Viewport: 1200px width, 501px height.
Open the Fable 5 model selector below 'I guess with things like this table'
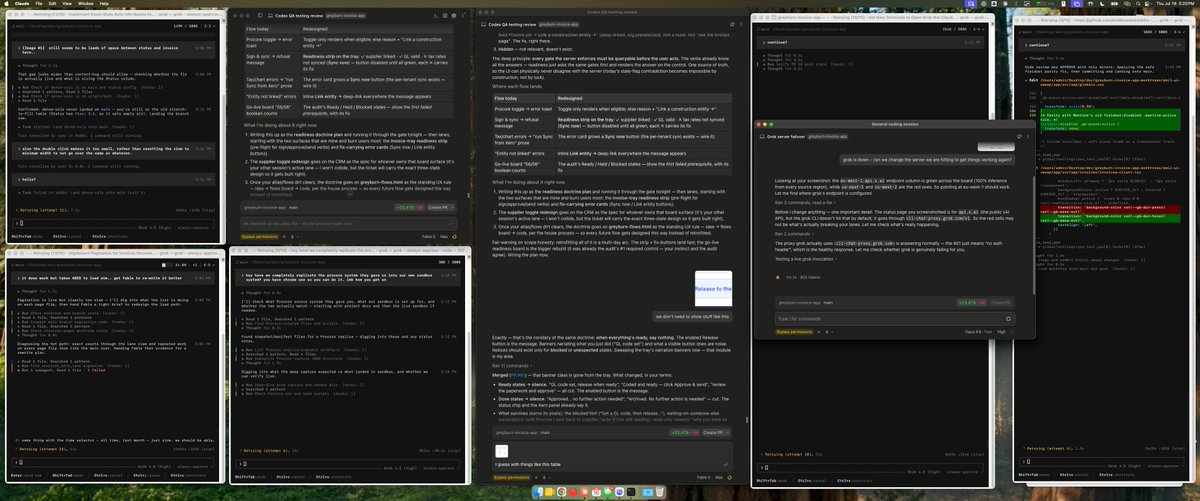coord(703,477)
